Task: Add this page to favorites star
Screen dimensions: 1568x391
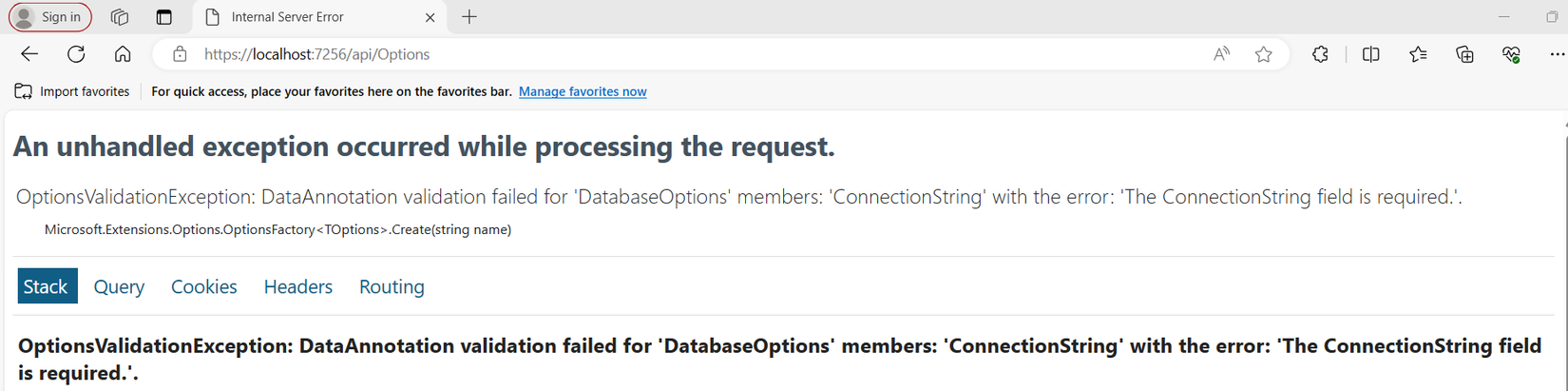Action: click(1263, 54)
